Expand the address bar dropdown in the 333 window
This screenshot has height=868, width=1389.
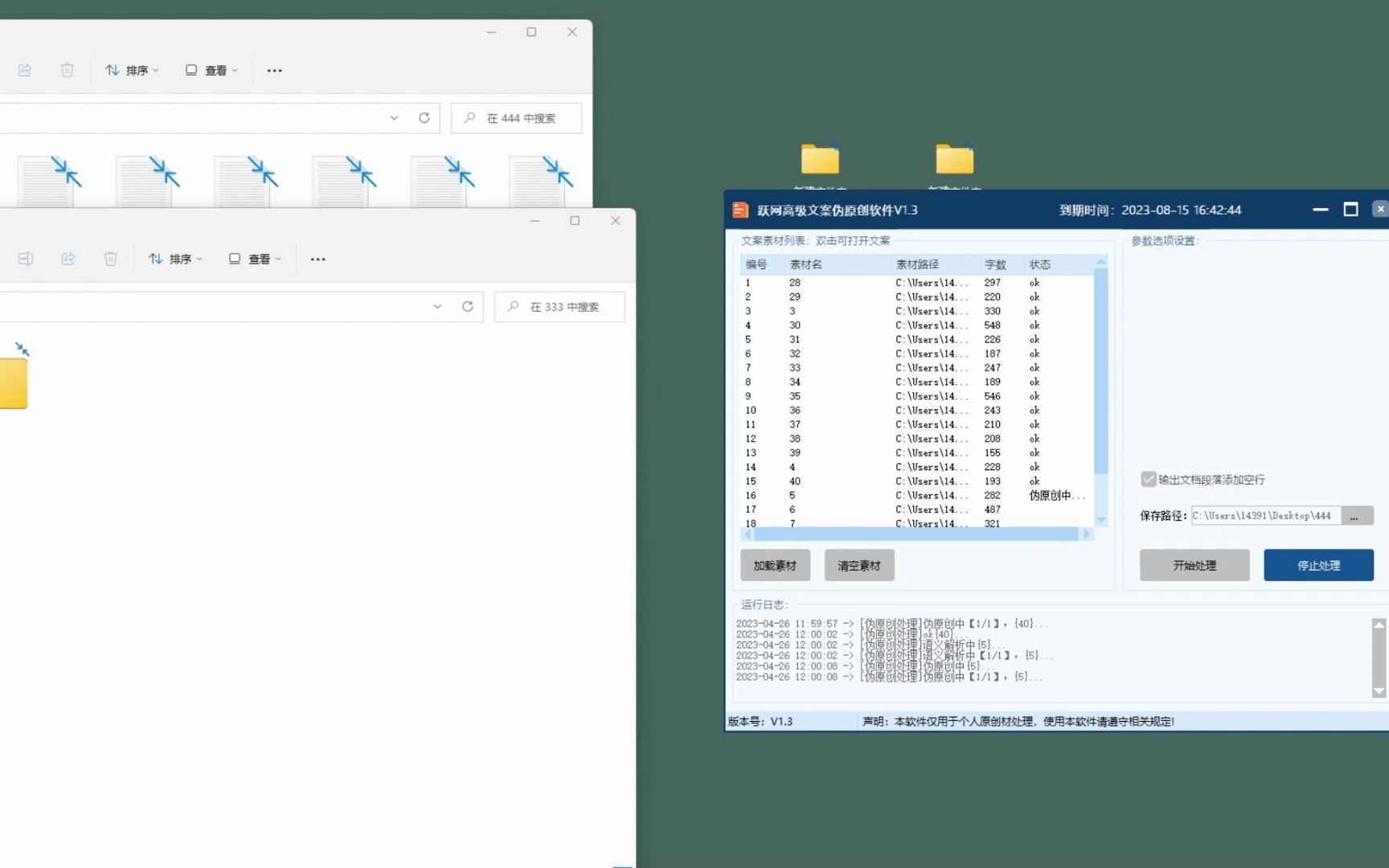click(437, 307)
